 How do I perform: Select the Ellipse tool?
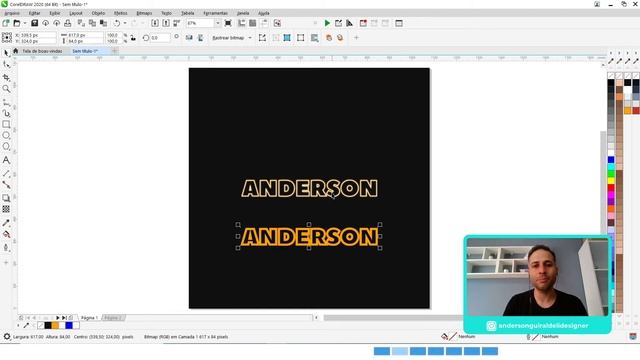coord(6,135)
